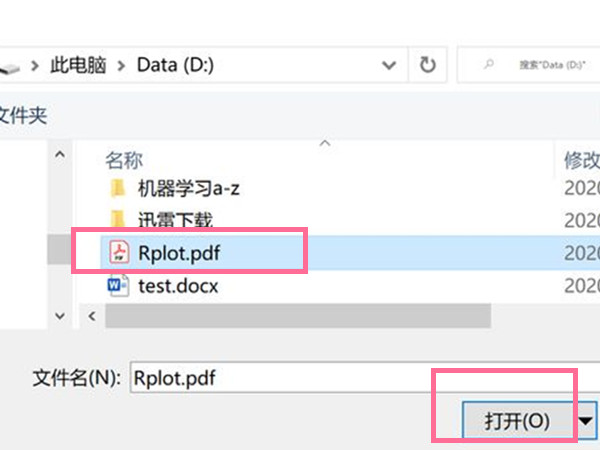Click the folder icon for 机器学习a-z
Viewport: 600px width, 450px height.
(118, 187)
